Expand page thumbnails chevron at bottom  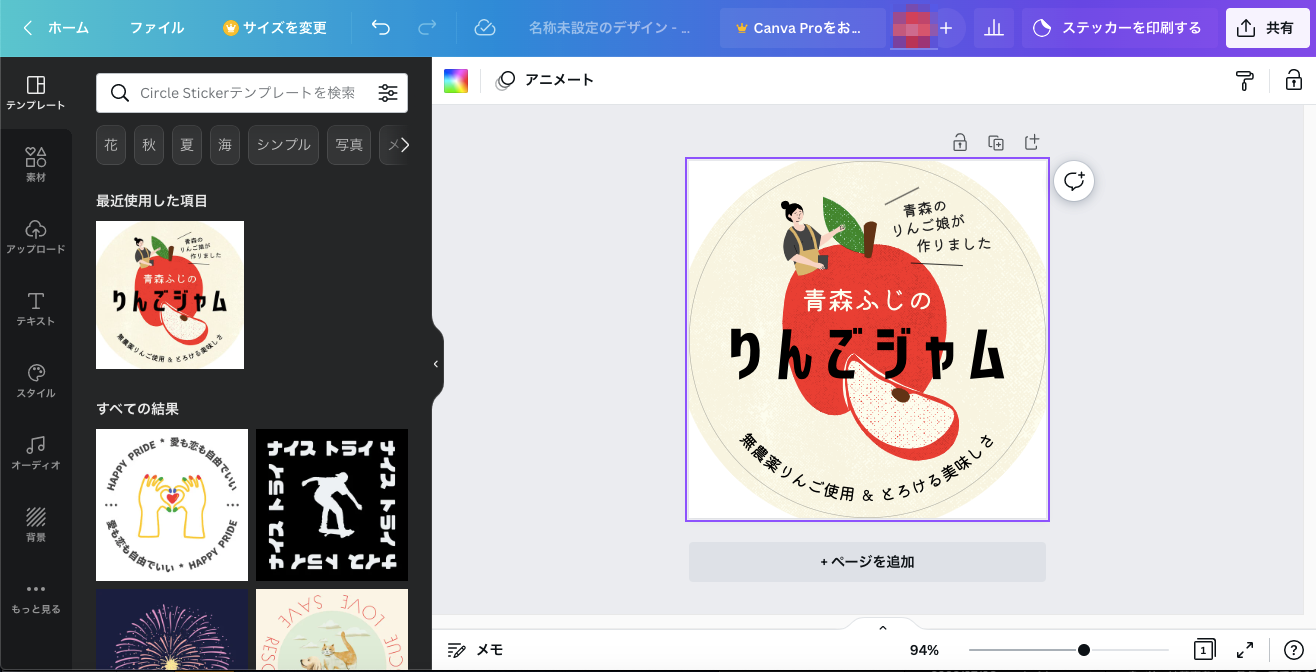[x=882, y=628]
